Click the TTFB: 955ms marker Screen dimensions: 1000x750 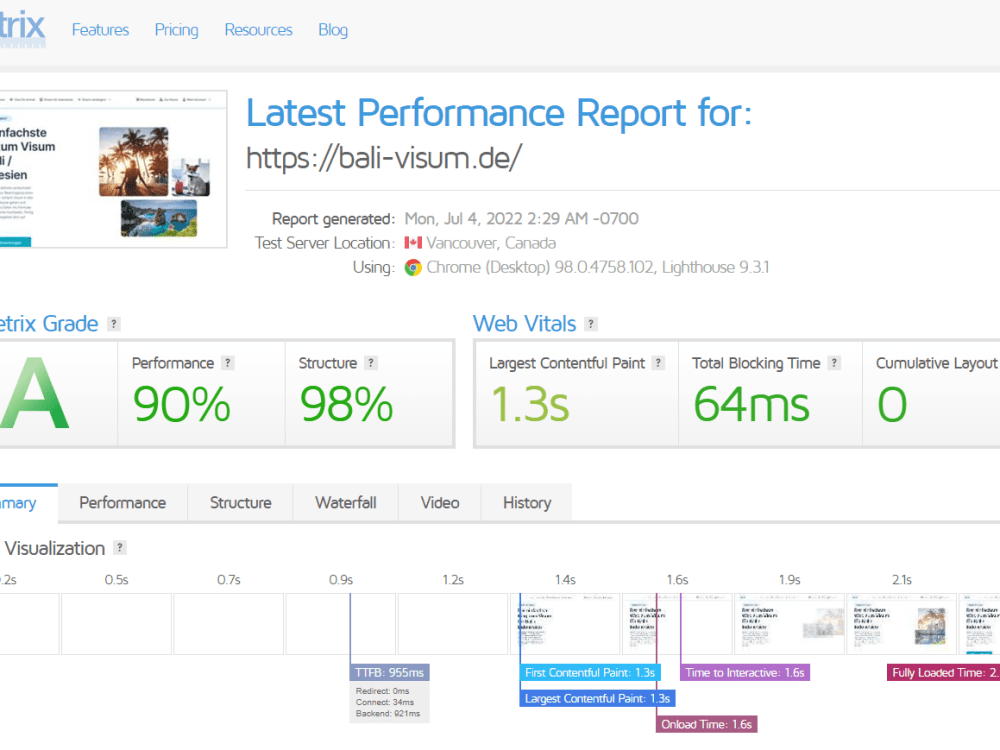pyautogui.click(x=390, y=673)
